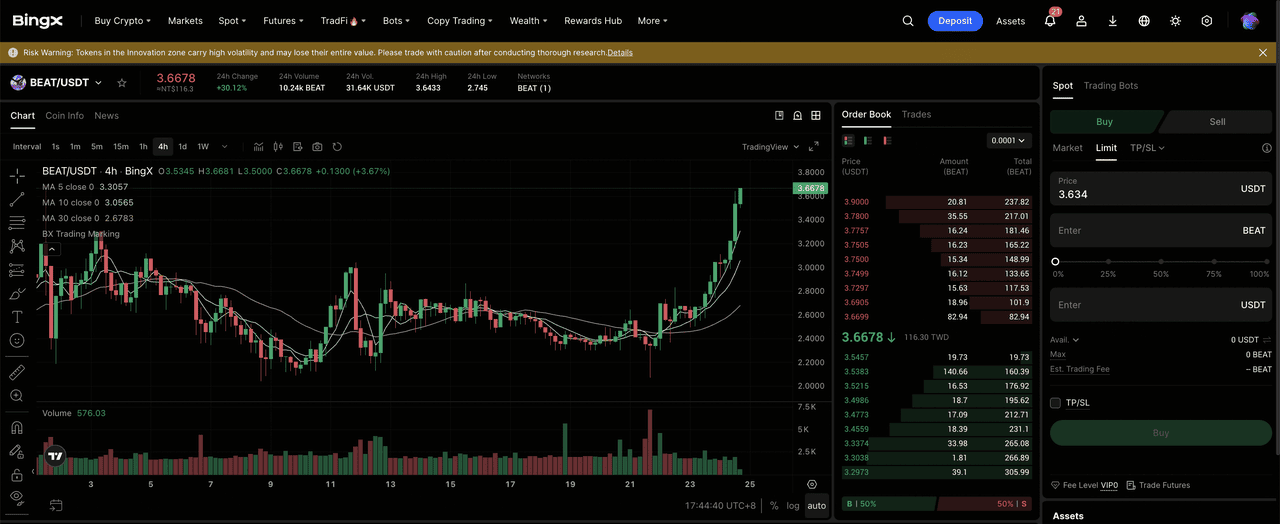Viewport: 1280px width, 524px height.
Task: Open the app download icon
Action: pos(1113,21)
